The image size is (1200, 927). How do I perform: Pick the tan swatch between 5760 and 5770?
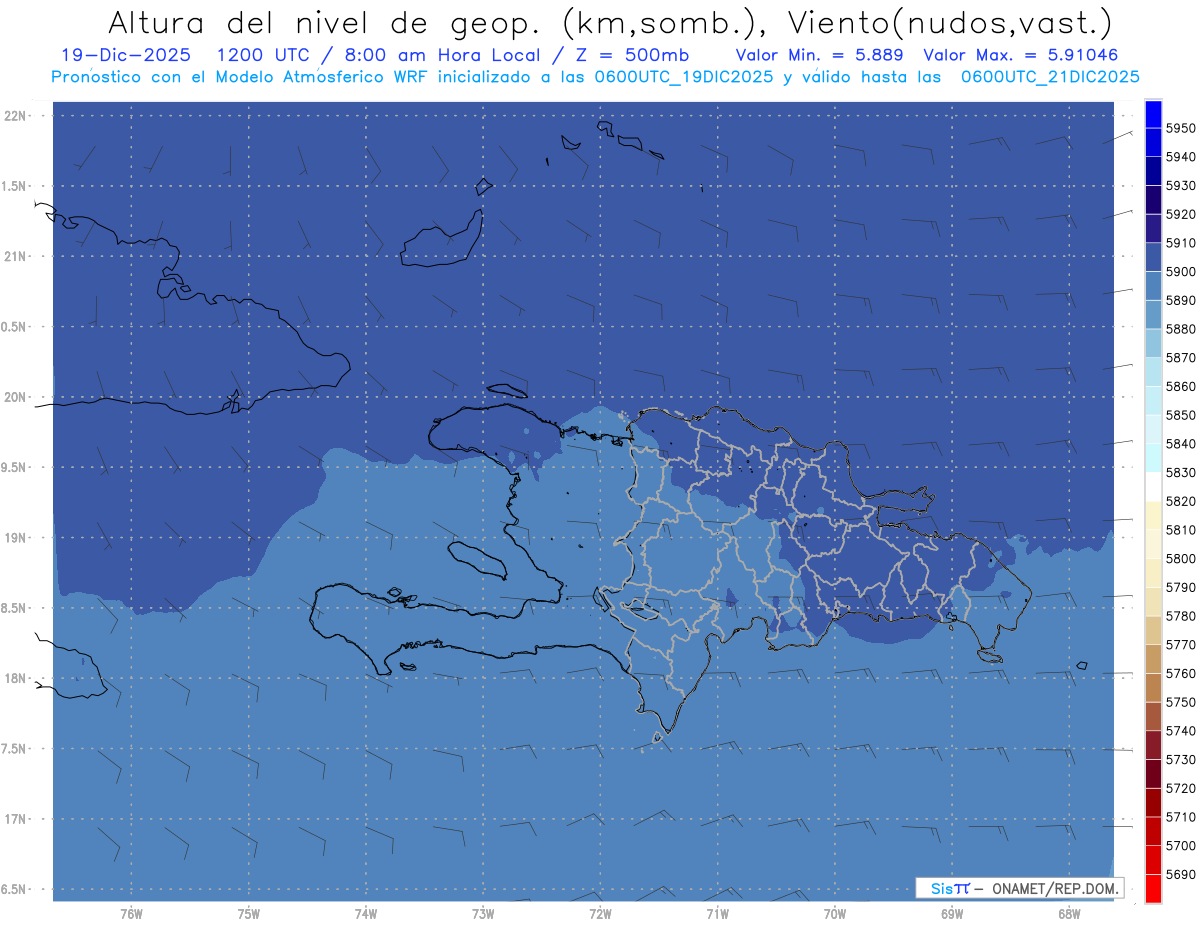[x=1153, y=659]
